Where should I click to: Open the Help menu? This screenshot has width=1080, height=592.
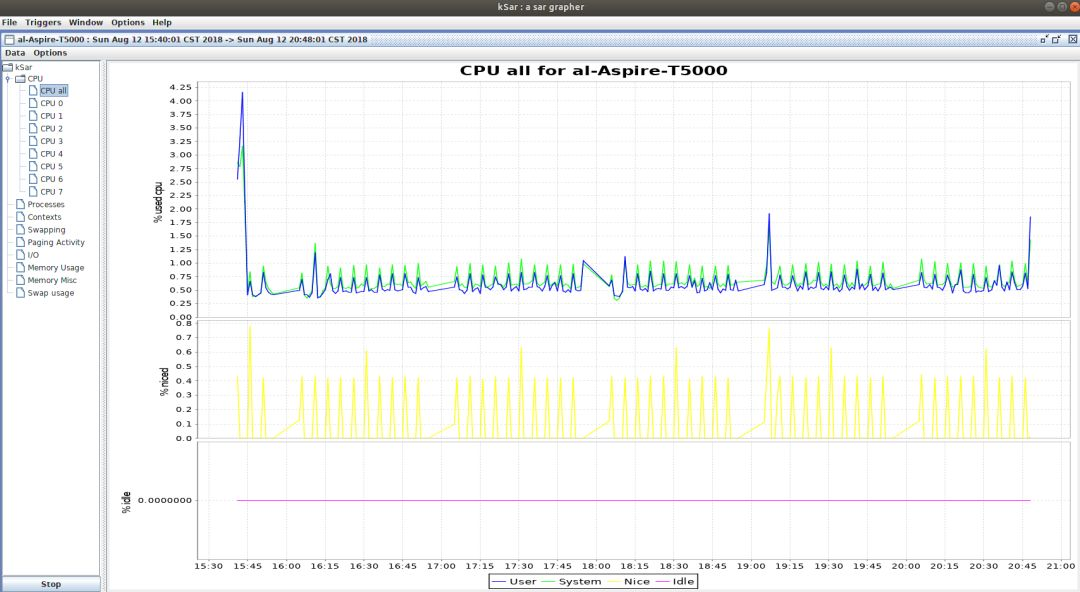[162, 22]
